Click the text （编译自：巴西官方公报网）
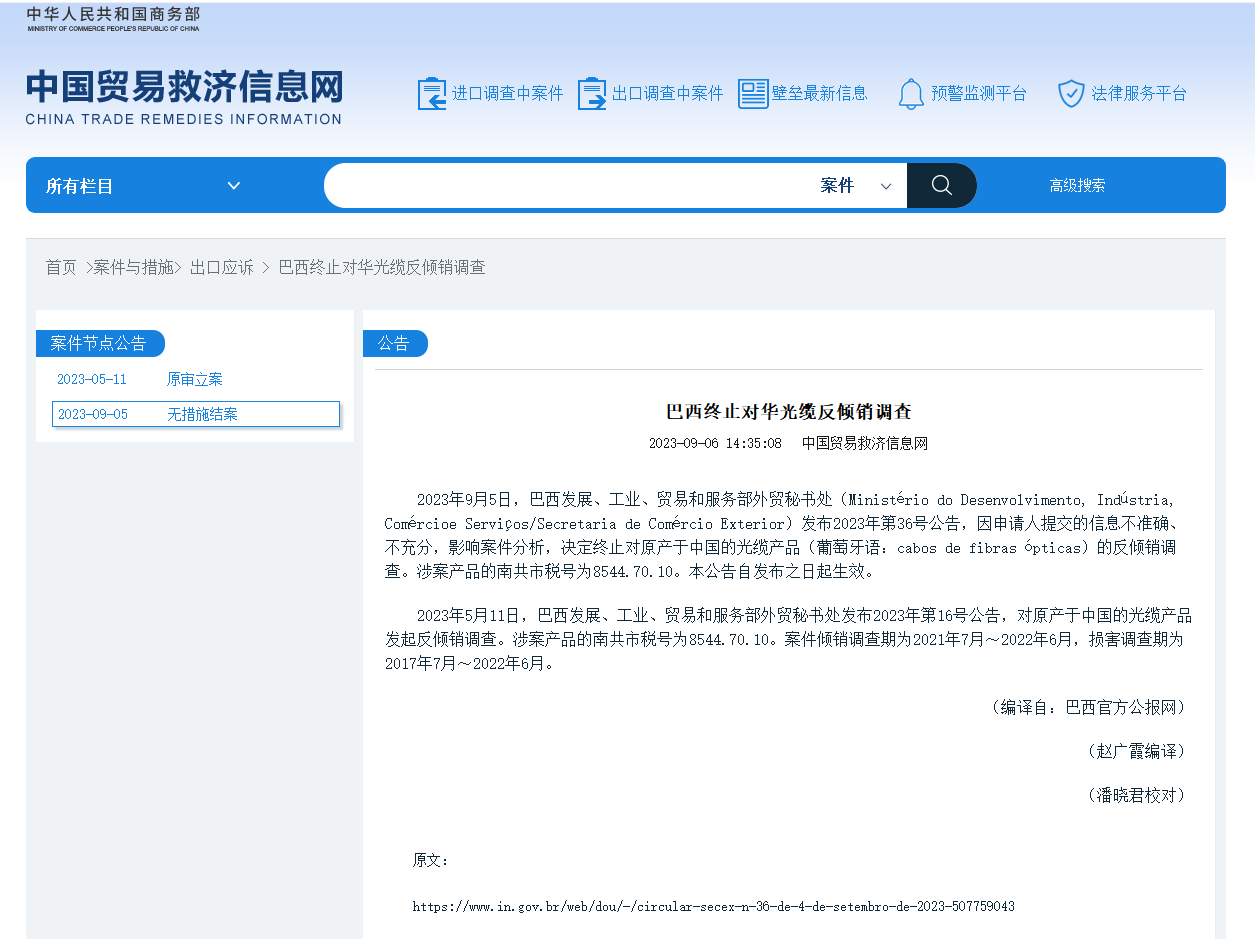This screenshot has width=1255, height=939. [1089, 707]
